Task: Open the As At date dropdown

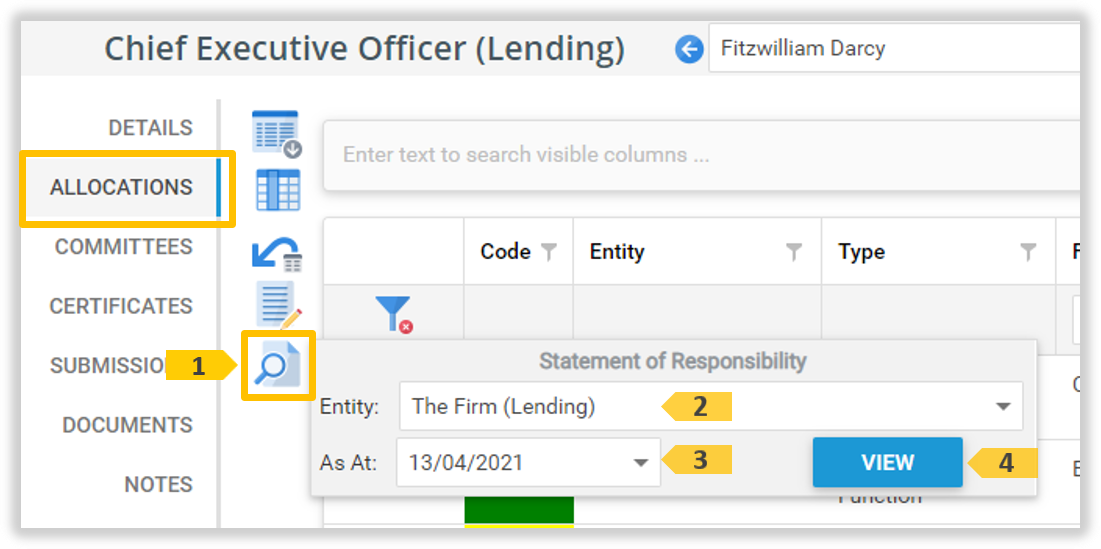Action: [640, 463]
